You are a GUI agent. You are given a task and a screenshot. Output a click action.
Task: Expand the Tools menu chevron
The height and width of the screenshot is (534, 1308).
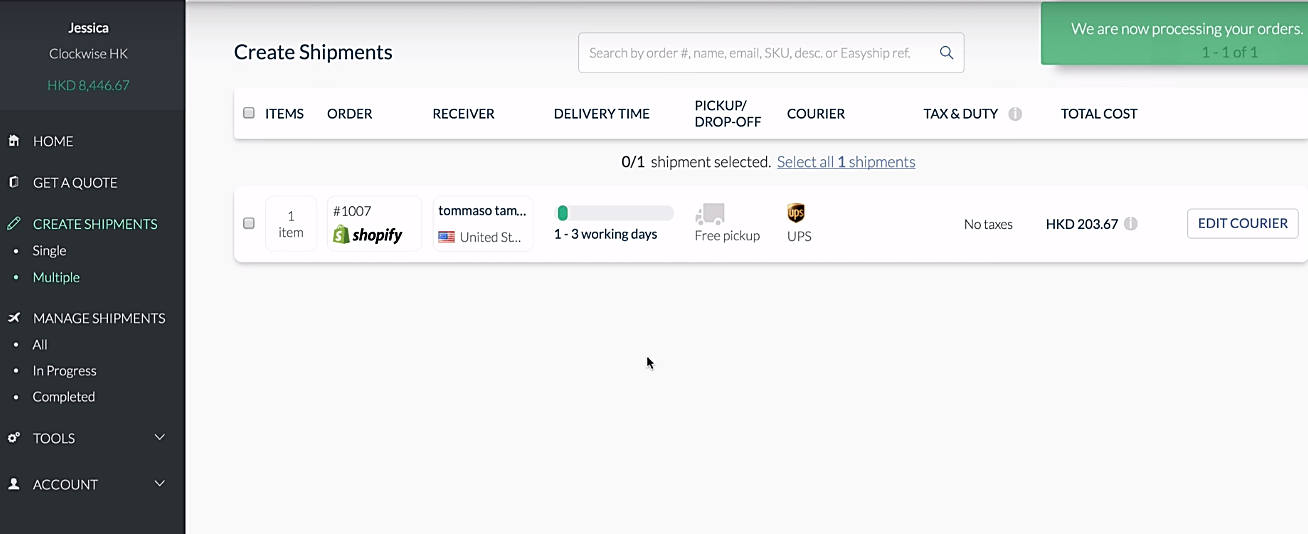point(160,438)
